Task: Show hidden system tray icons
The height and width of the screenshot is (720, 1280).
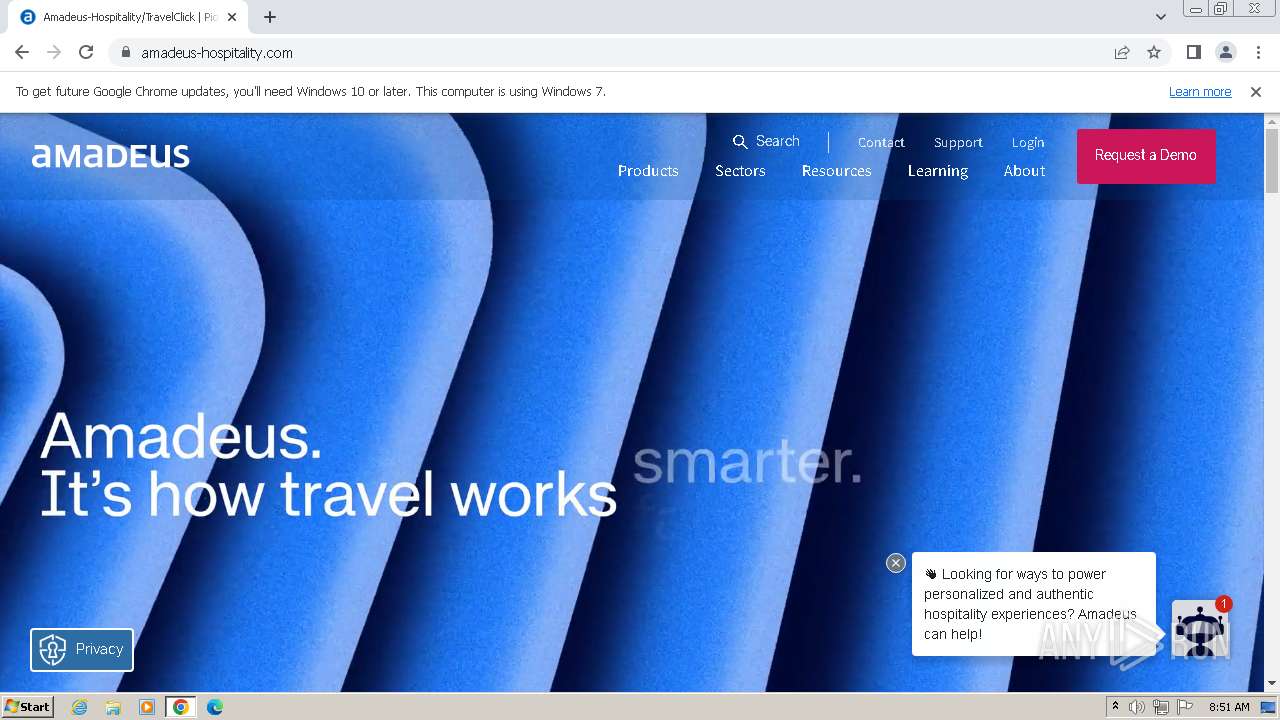Action: 1115,707
